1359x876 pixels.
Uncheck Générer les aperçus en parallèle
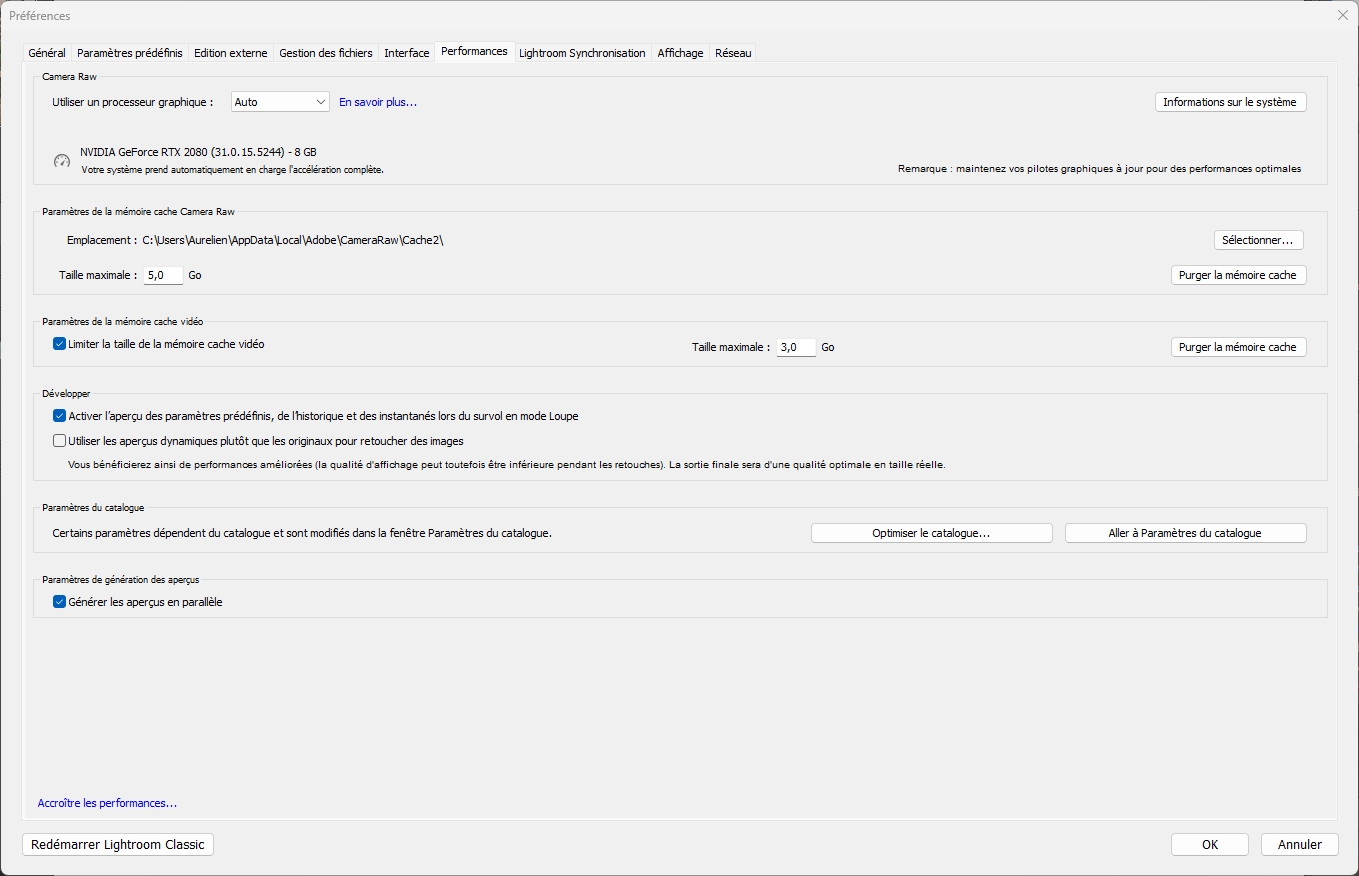pyautogui.click(x=59, y=602)
